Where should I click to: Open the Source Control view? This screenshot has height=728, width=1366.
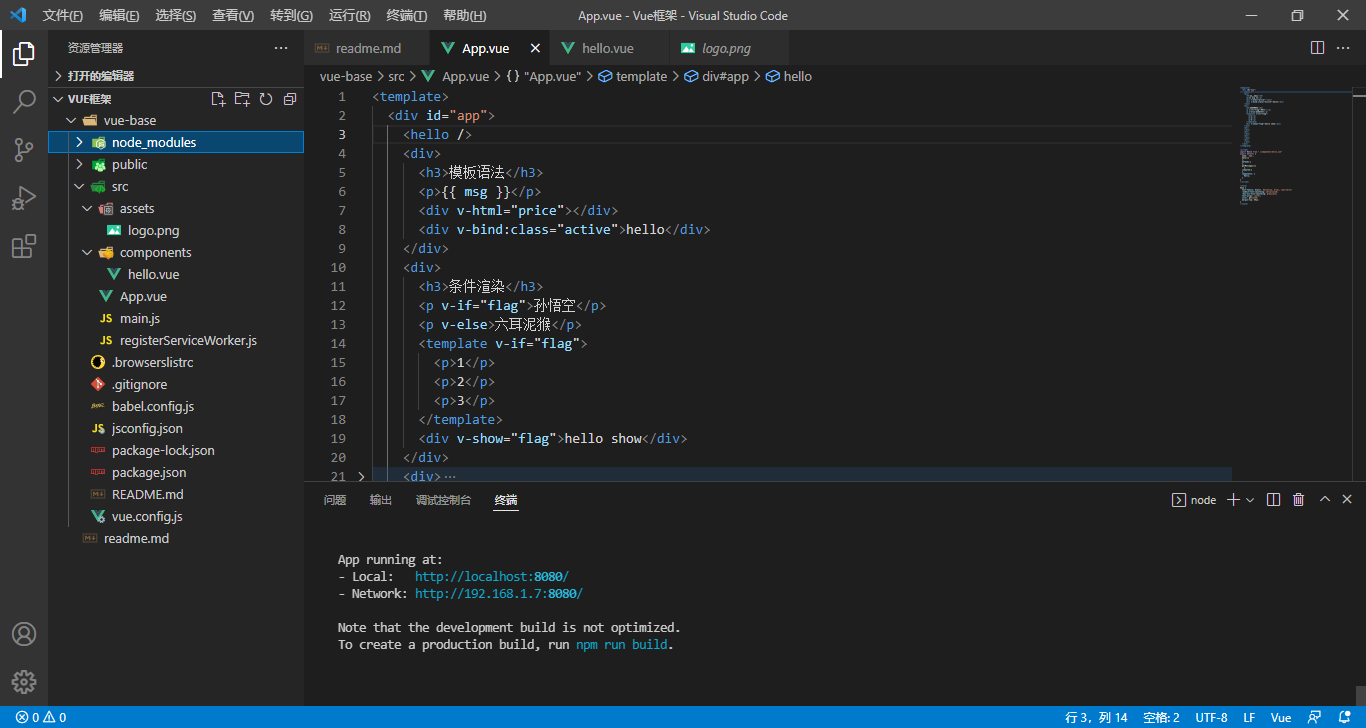click(24, 150)
